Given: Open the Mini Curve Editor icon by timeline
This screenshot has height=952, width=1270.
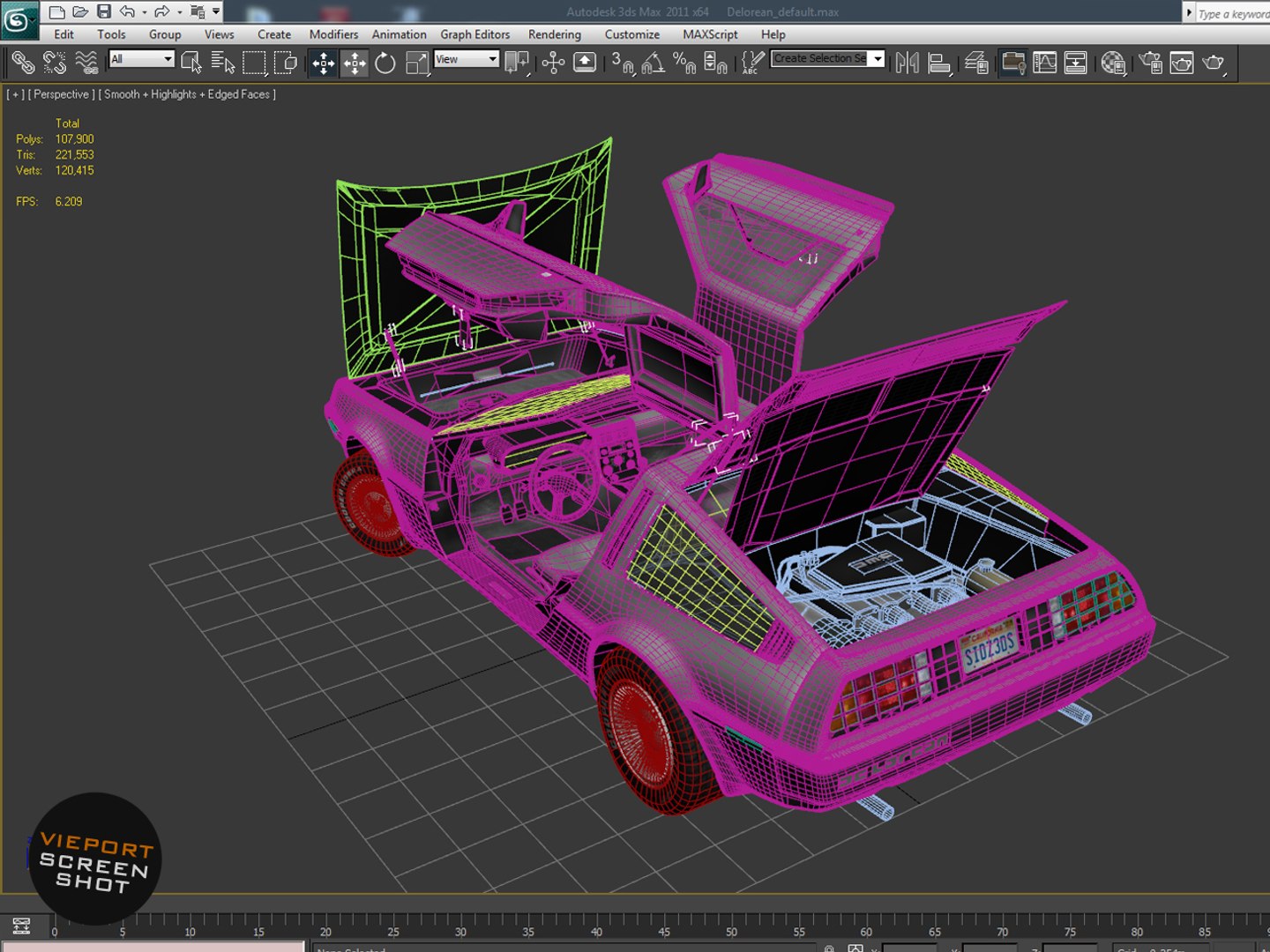Looking at the screenshot, I should tap(21, 926).
